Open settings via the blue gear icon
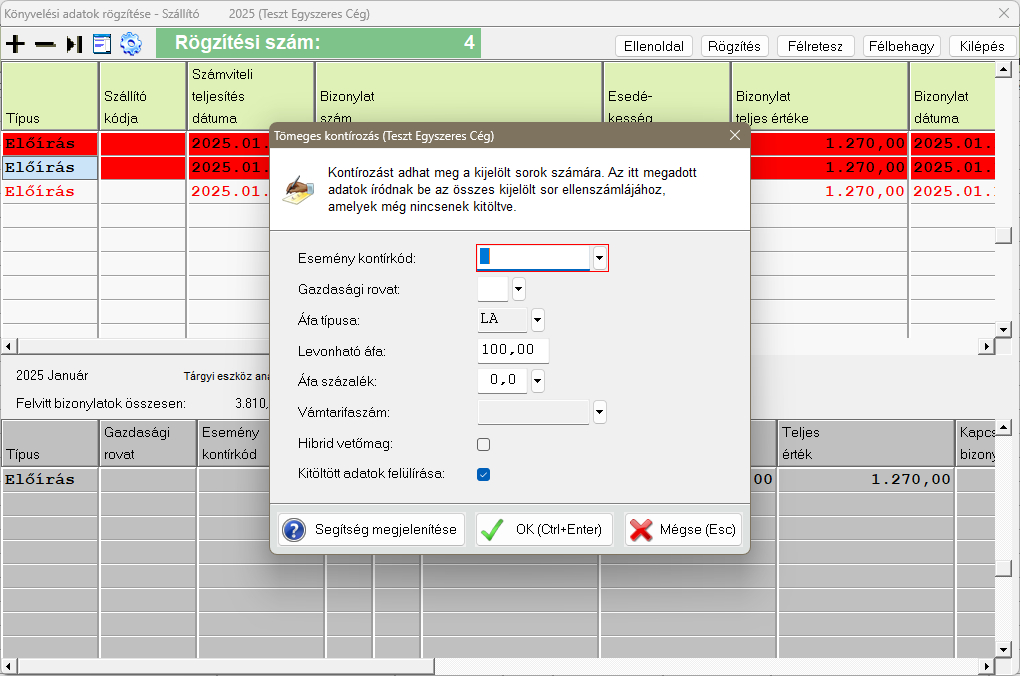The image size is (1020, 676). click(131, 44)
